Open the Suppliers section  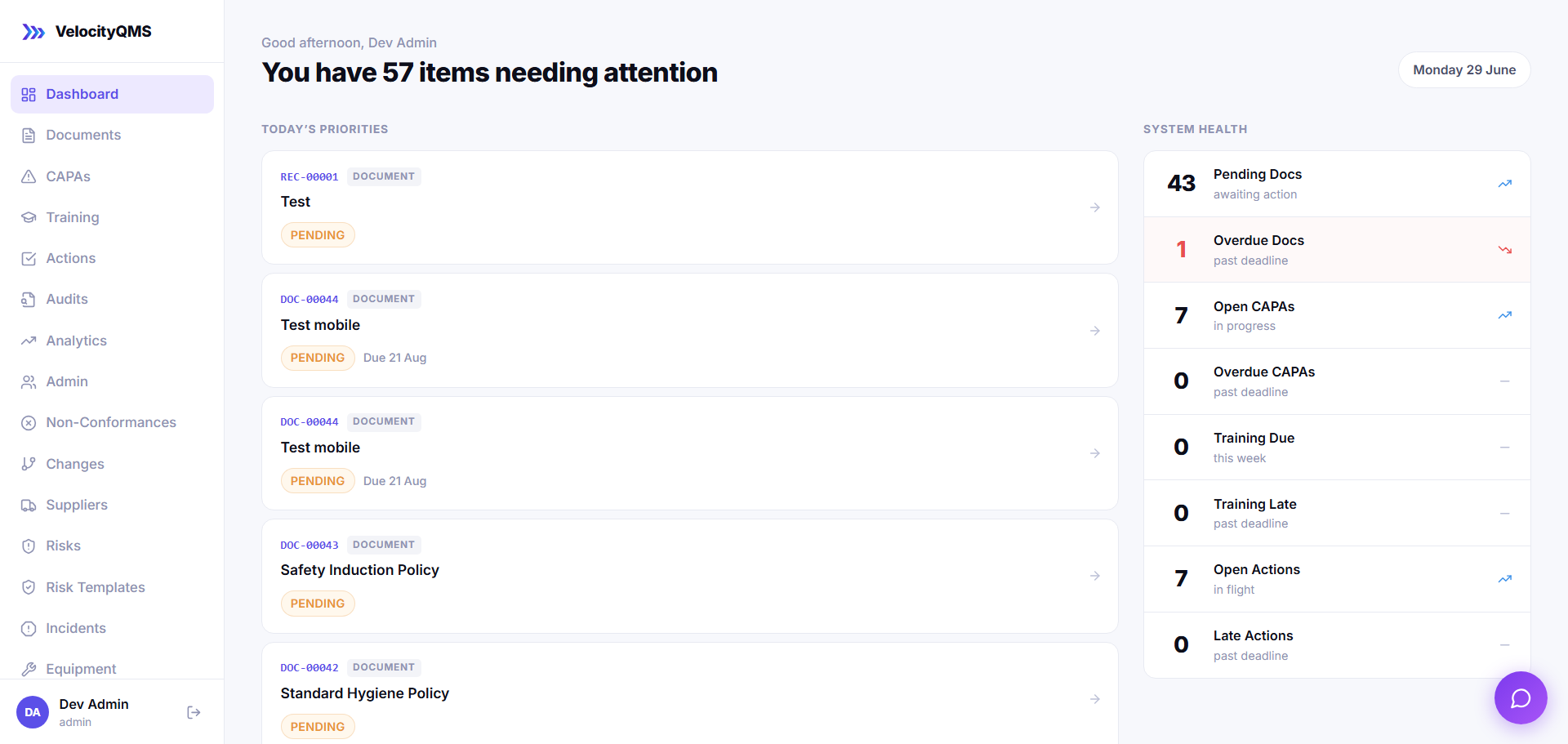click(x=112, y=505)
